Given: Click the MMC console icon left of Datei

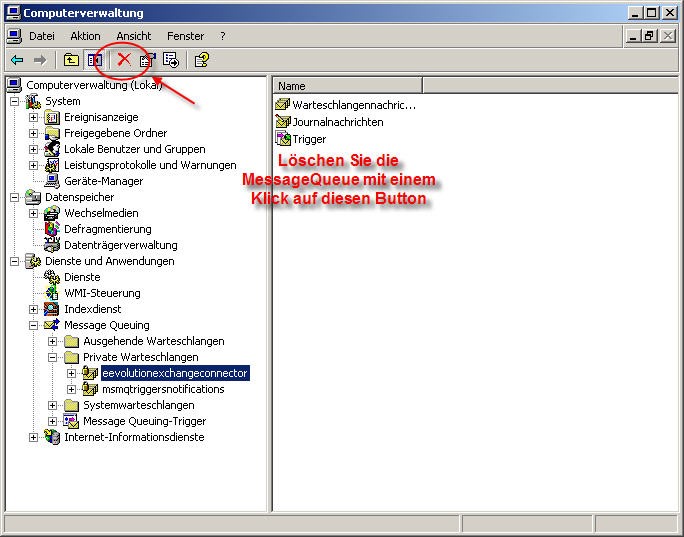Looking at the screenshot, I should click(x=14, y=36).
